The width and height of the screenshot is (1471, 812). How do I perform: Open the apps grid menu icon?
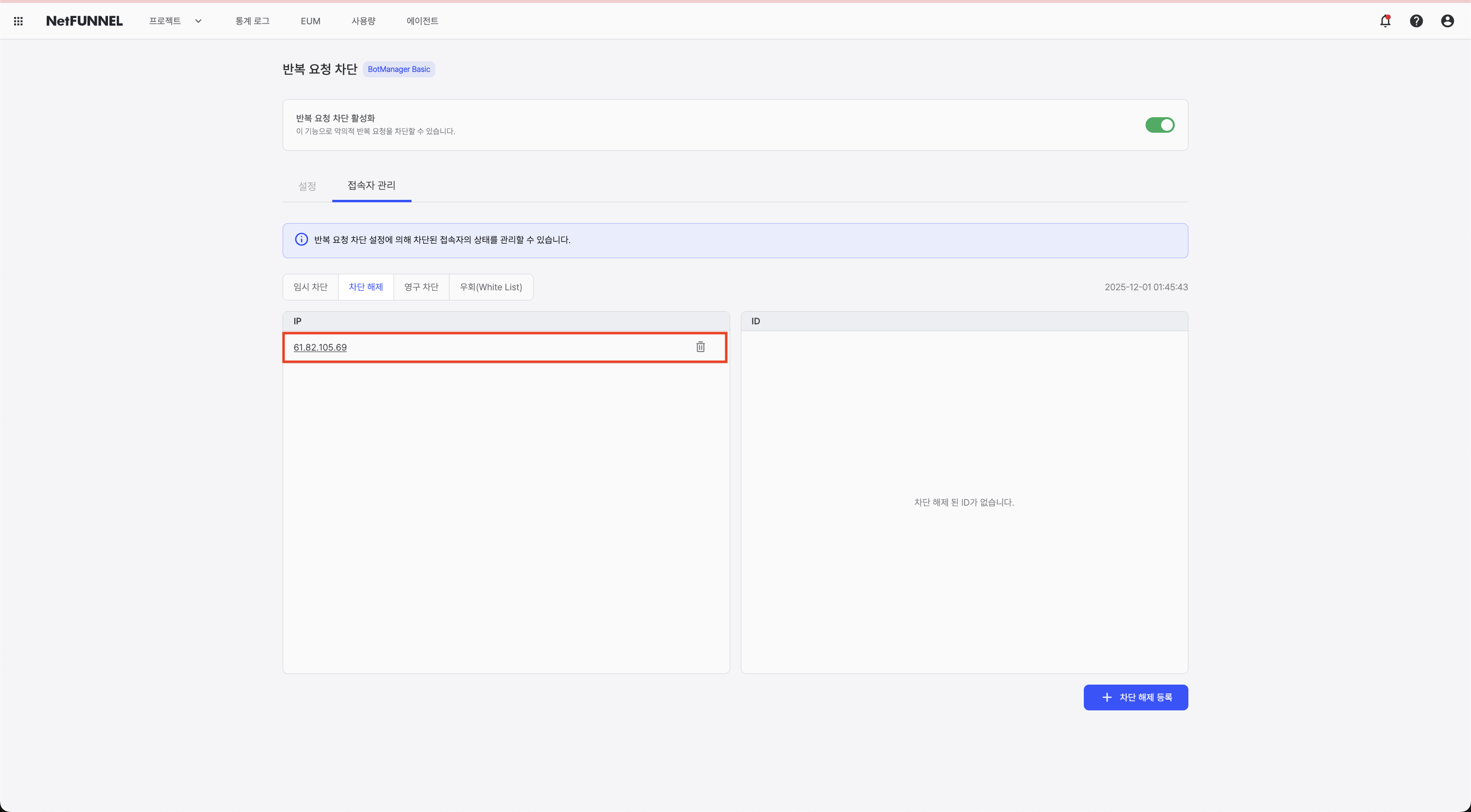pos(18,21)
